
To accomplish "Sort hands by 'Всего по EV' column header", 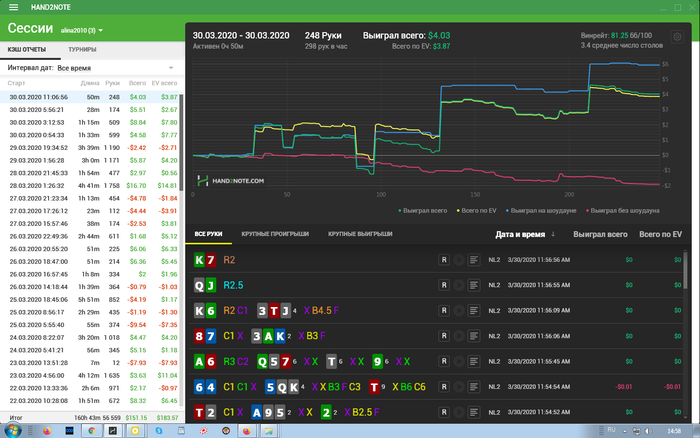I will [660, 234].
